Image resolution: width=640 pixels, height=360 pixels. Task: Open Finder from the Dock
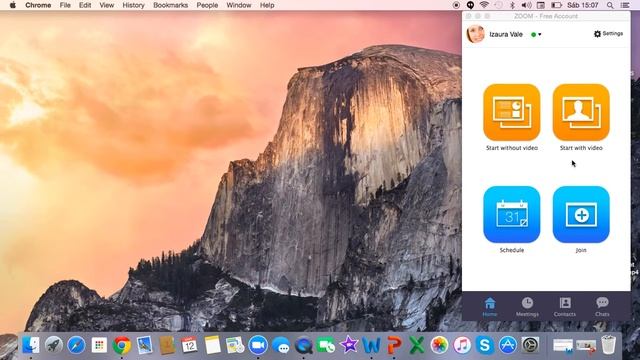[31, 345]
